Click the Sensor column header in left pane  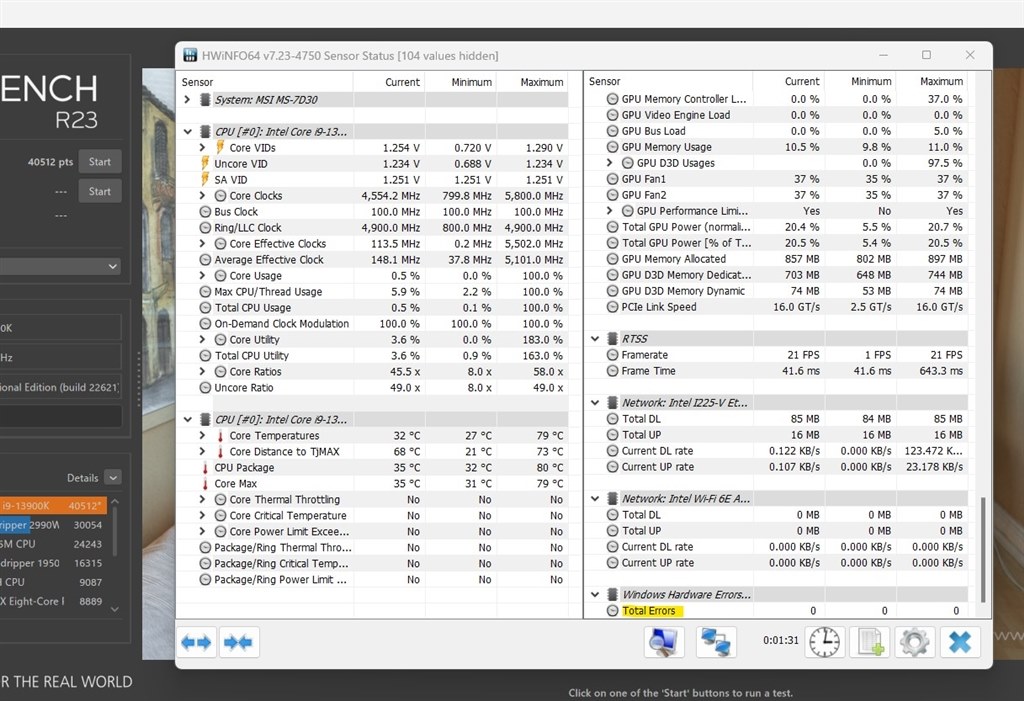265,82
